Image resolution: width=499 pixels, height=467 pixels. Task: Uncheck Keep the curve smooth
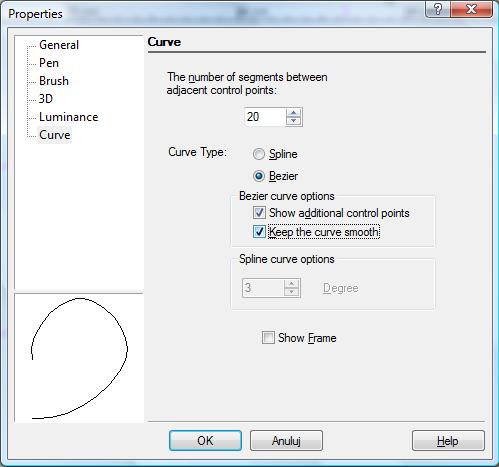point(259,232)
